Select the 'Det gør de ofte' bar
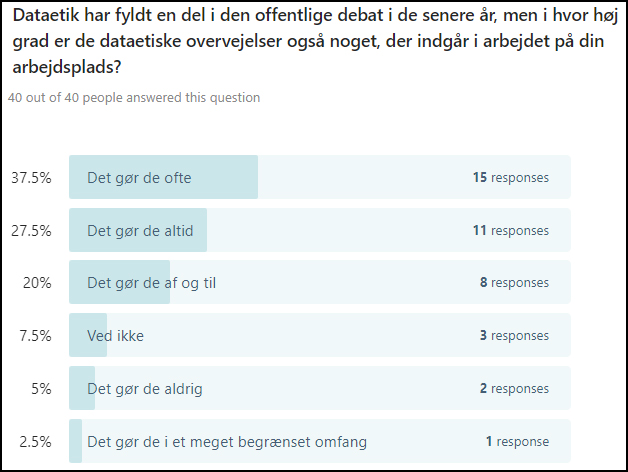The width and height of the screenshot is (628, 472). coord(320,177)
